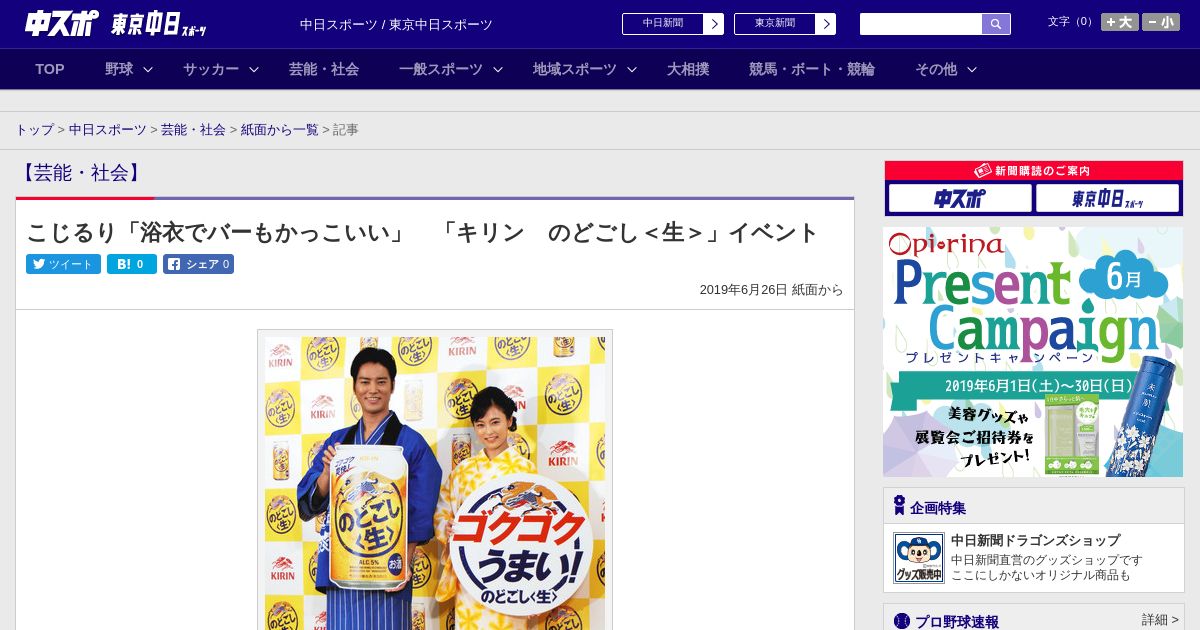Viewport: 1200px width, 630px height.
Task: Click トップ breadcrumb link
Action: pyautogui.click(x=35, y=130)
